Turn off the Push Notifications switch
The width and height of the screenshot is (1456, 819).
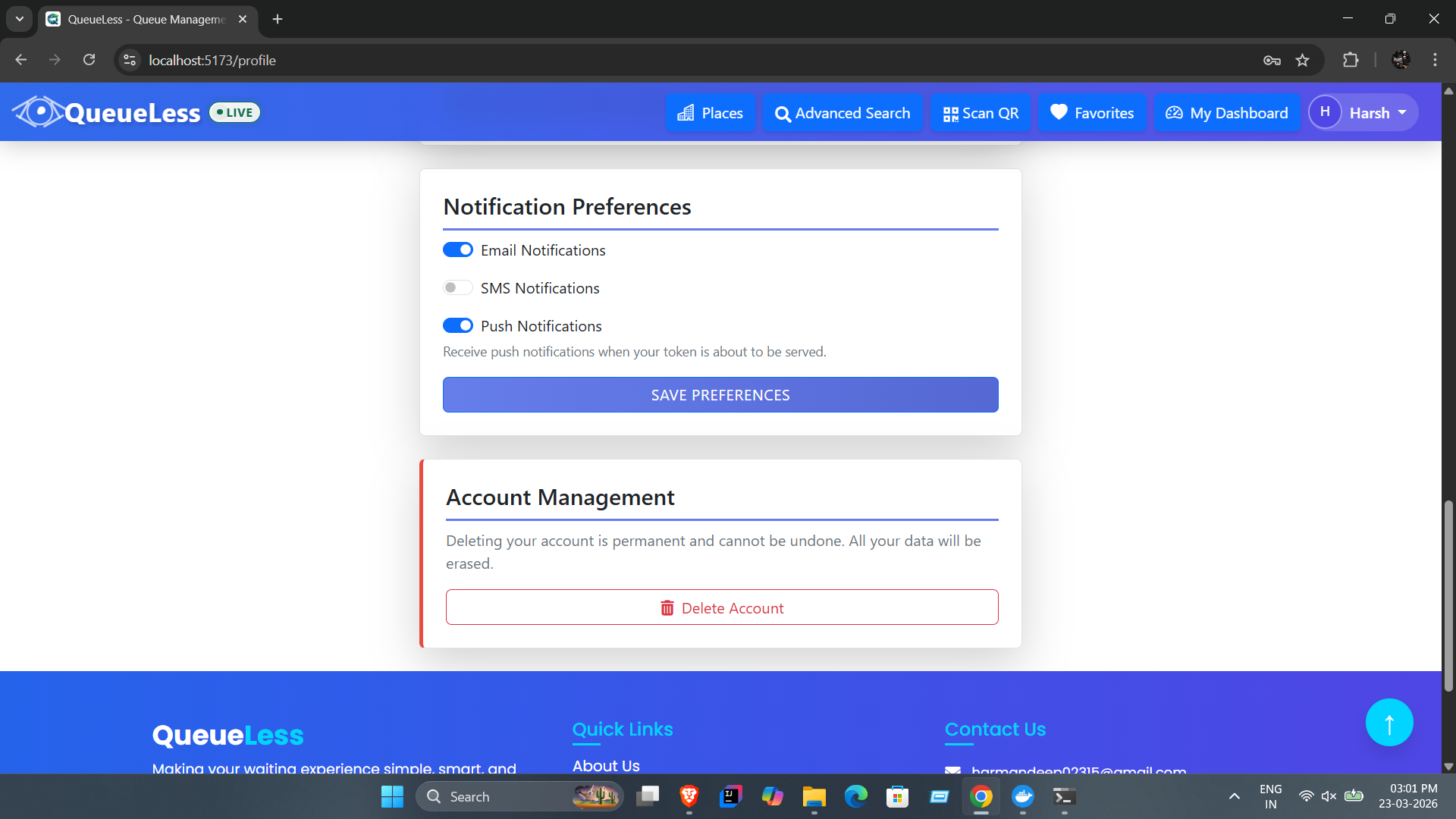pyautogui.click(x=458, y=326)
